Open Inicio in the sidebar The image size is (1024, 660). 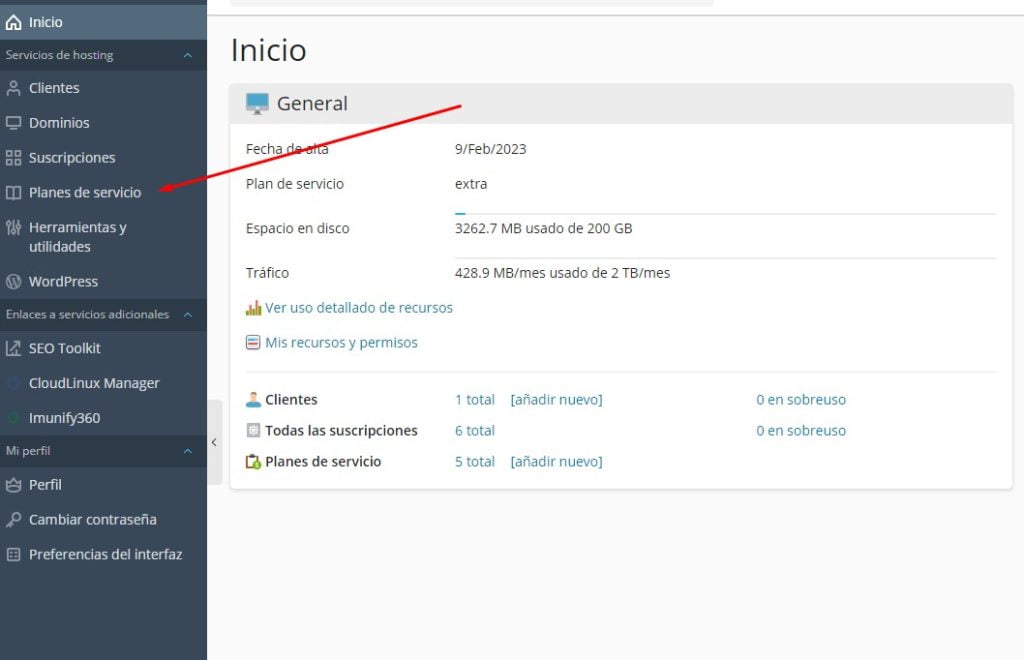tap(103, 22)
